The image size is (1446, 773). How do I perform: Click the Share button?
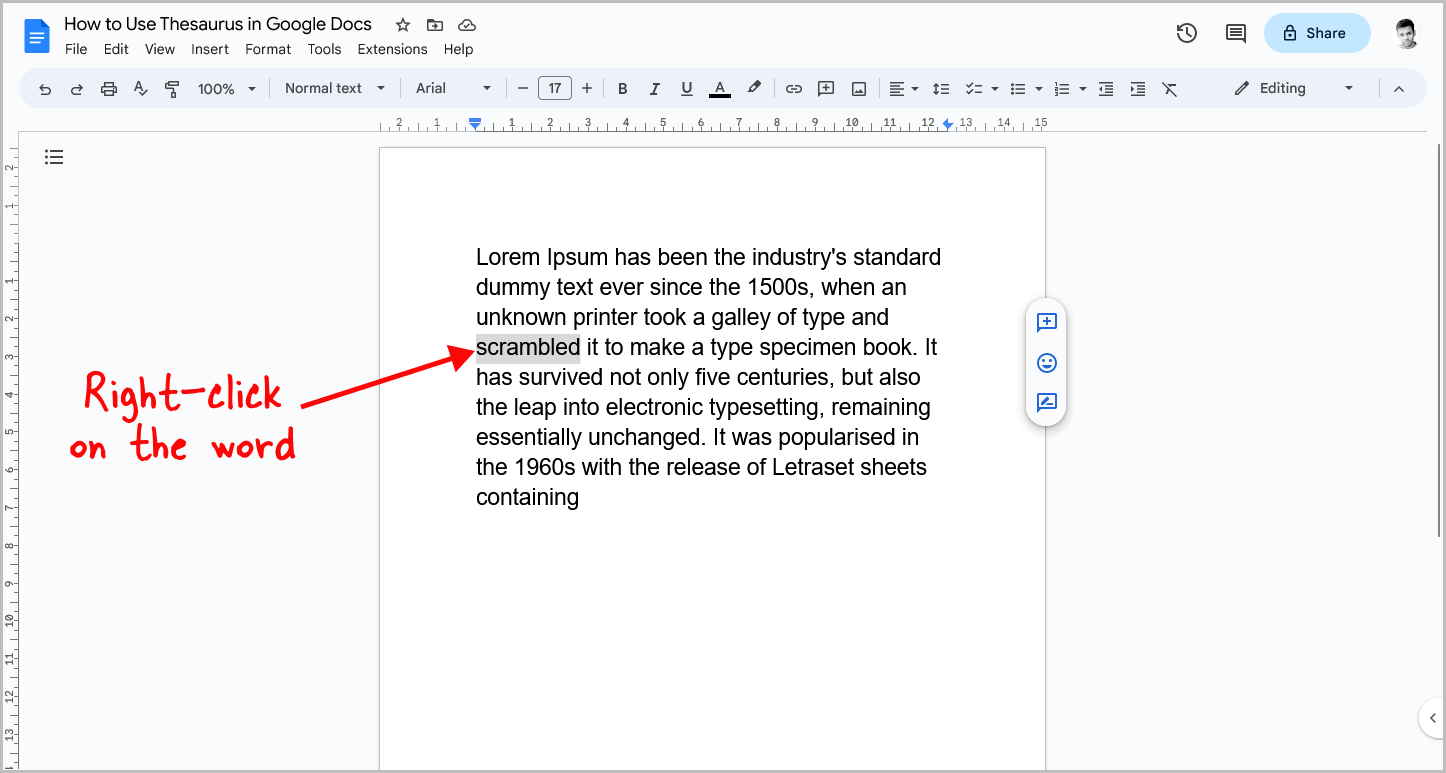click(1317, 32)
